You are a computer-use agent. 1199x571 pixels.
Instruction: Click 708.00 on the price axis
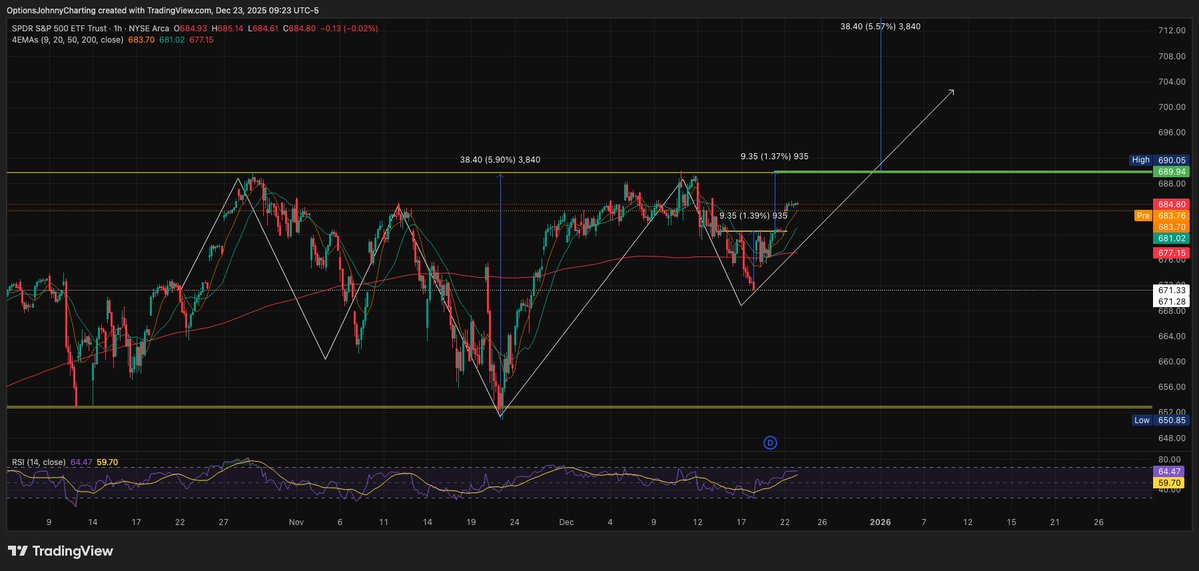click(x=1171, y=57)
